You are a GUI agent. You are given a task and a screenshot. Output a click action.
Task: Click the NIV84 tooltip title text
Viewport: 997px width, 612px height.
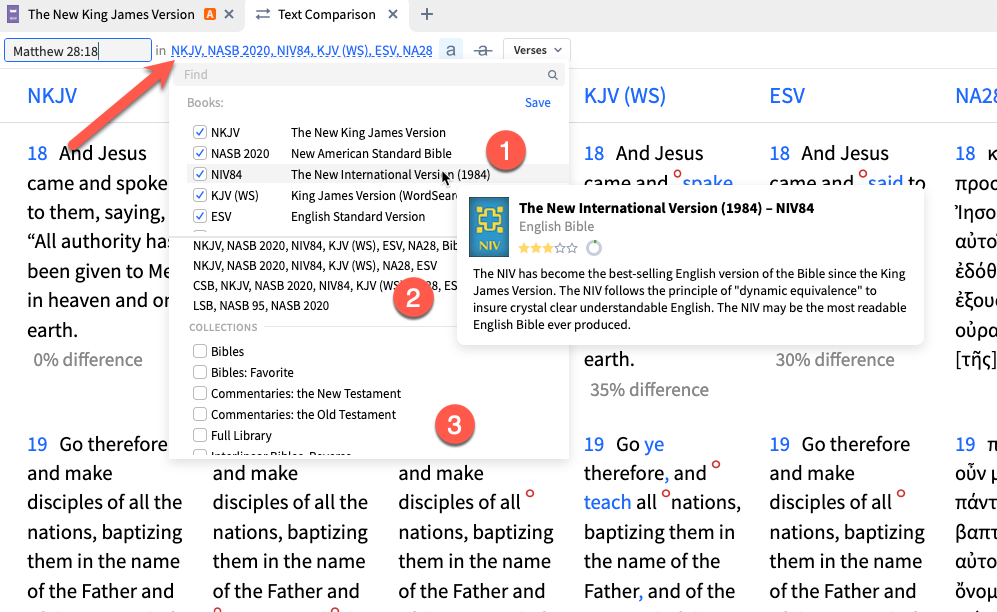tap(666, 208)
